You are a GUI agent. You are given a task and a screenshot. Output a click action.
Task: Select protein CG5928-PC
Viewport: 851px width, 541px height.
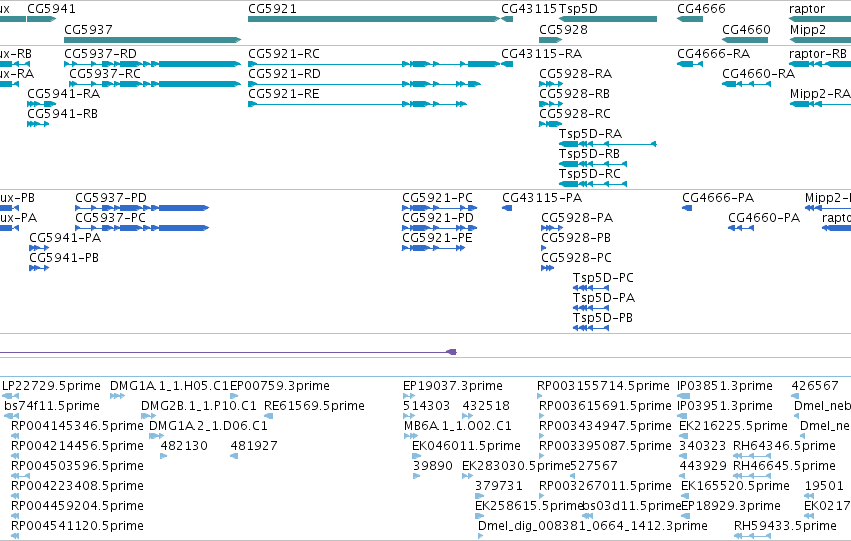(548, 268)
